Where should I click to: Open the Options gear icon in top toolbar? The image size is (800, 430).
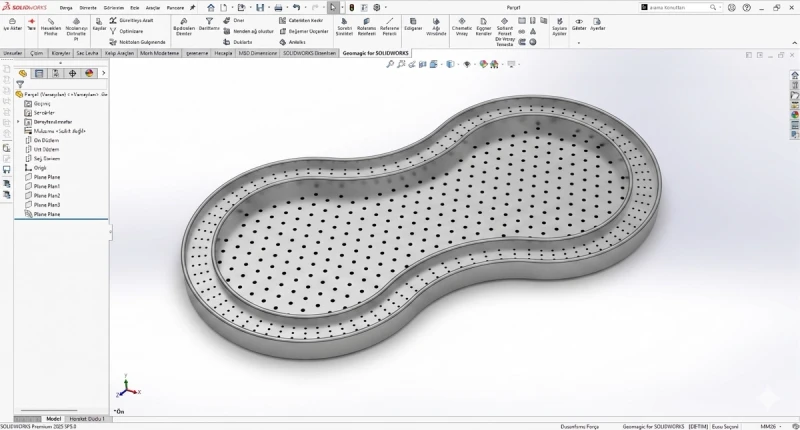click(x=377, y=8)
